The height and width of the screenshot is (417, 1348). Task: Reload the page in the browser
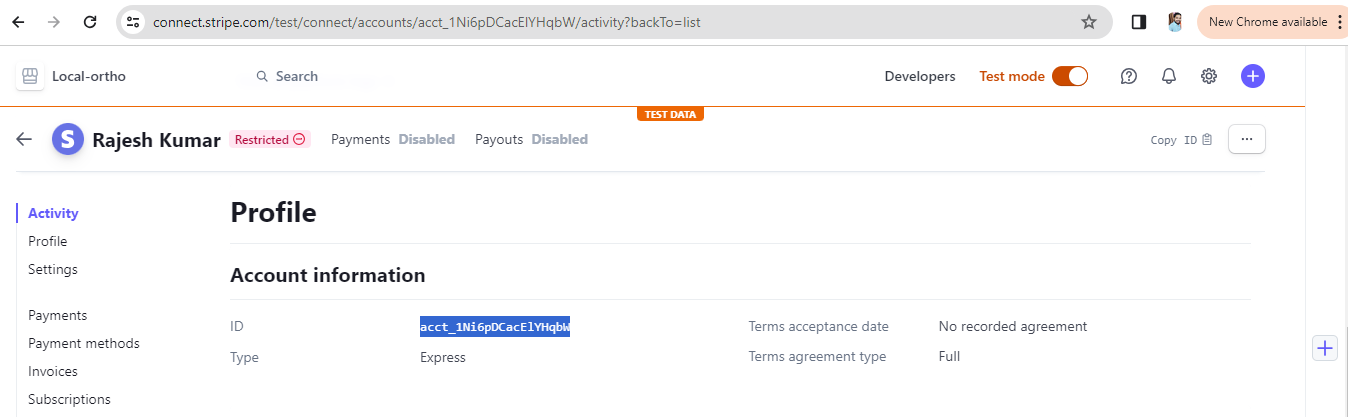point(90,21)
